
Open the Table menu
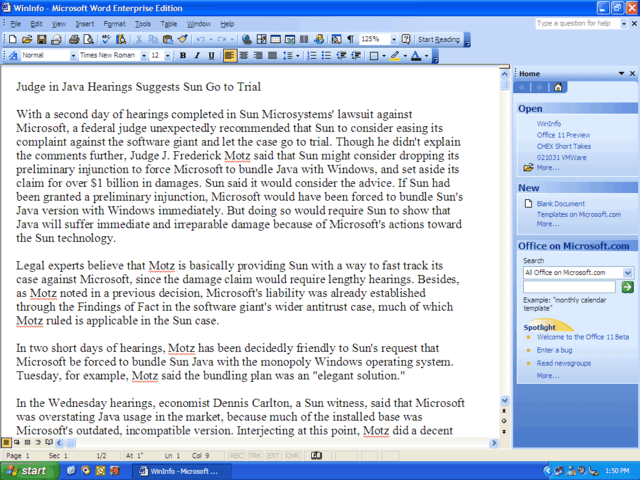point(169,24)
